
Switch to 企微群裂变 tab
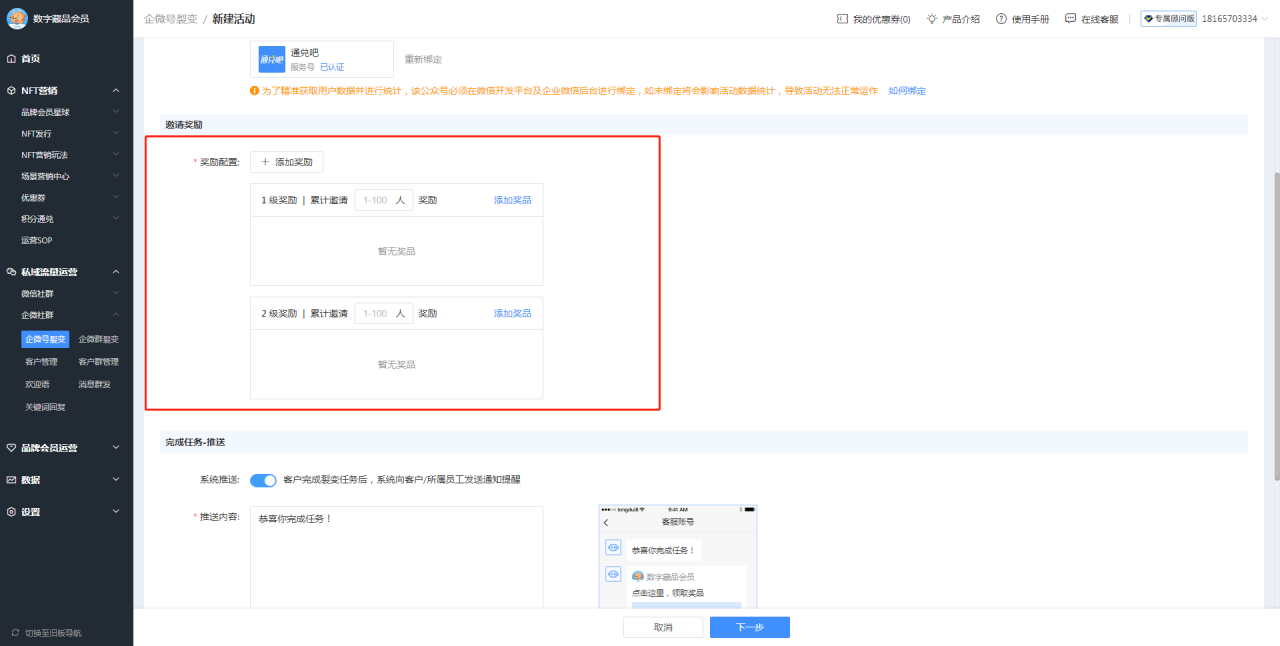click(x=99, y=339)
